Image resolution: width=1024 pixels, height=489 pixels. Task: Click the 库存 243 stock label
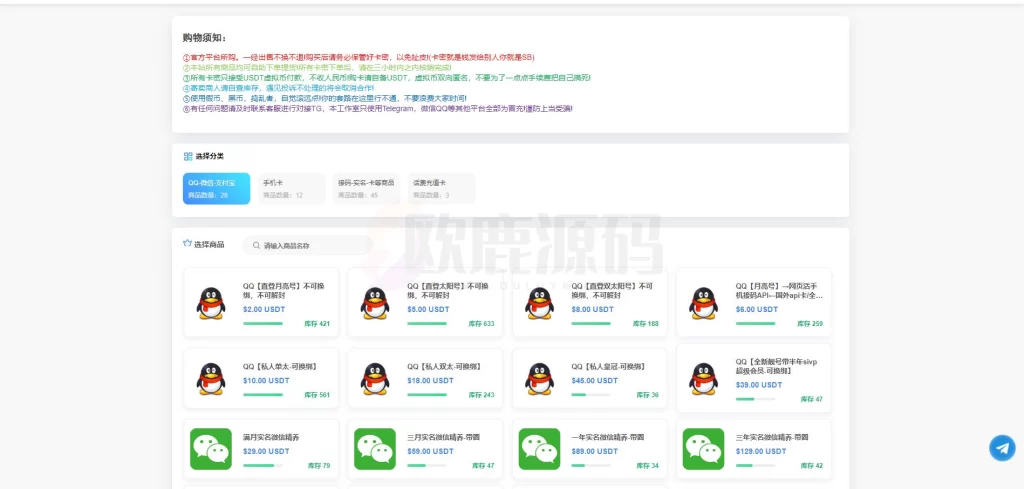481,395
